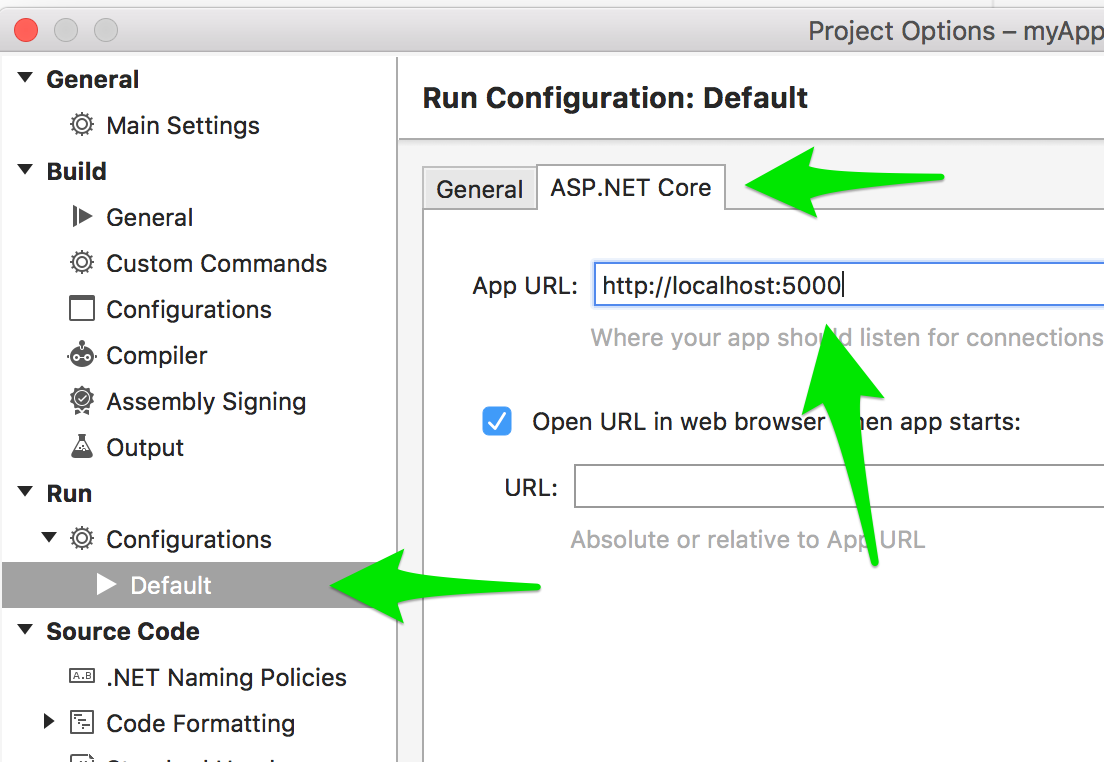Collapse the General section triangle
The width and height of the screenshot is (1104, 762).
coord(25,79)
